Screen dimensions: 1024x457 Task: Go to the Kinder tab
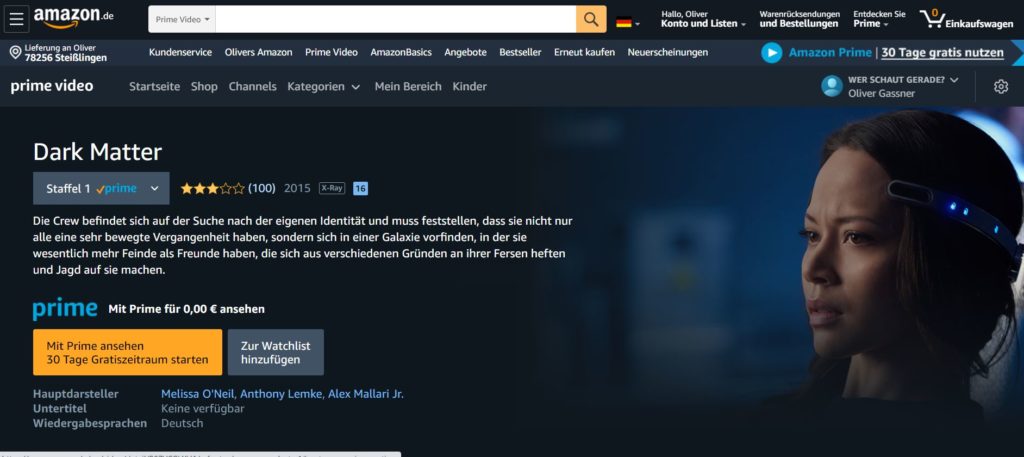(470, 86)
